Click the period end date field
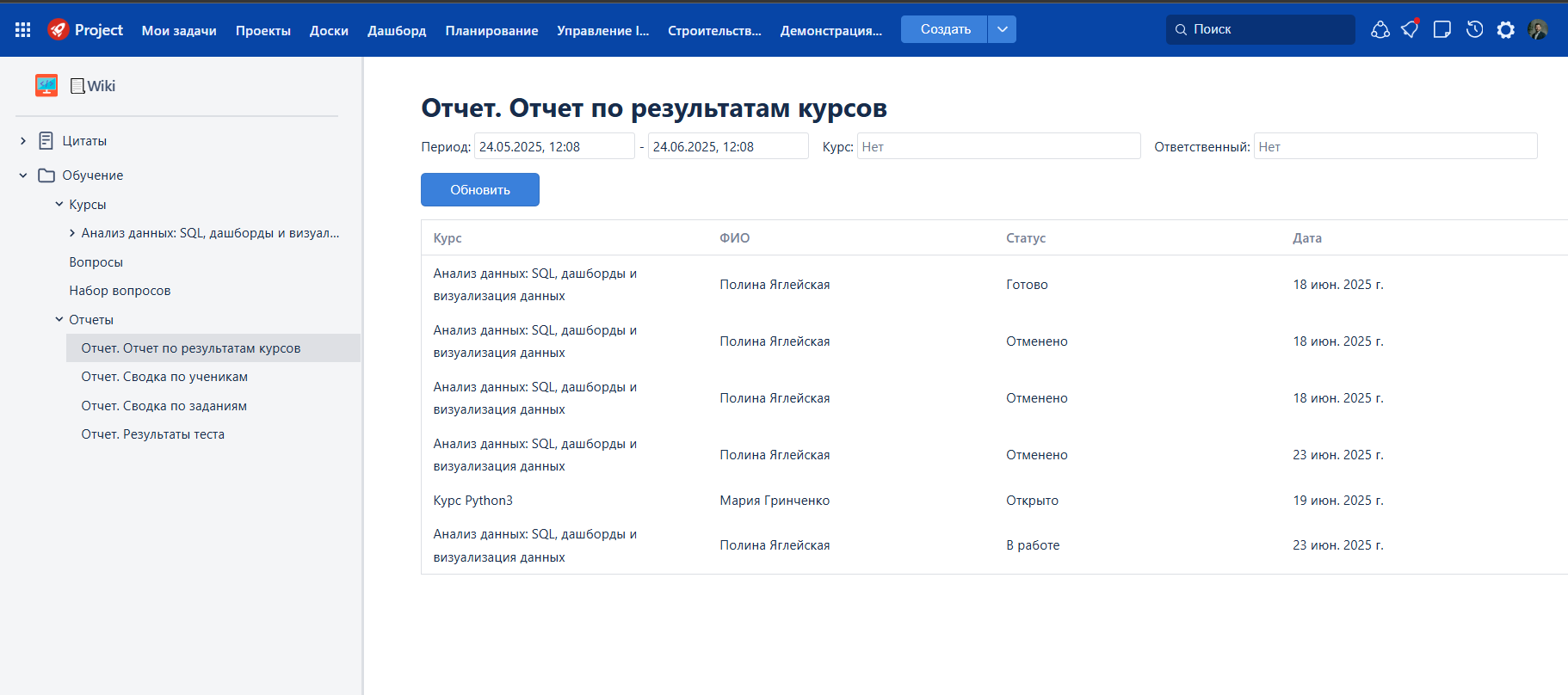 728,146
